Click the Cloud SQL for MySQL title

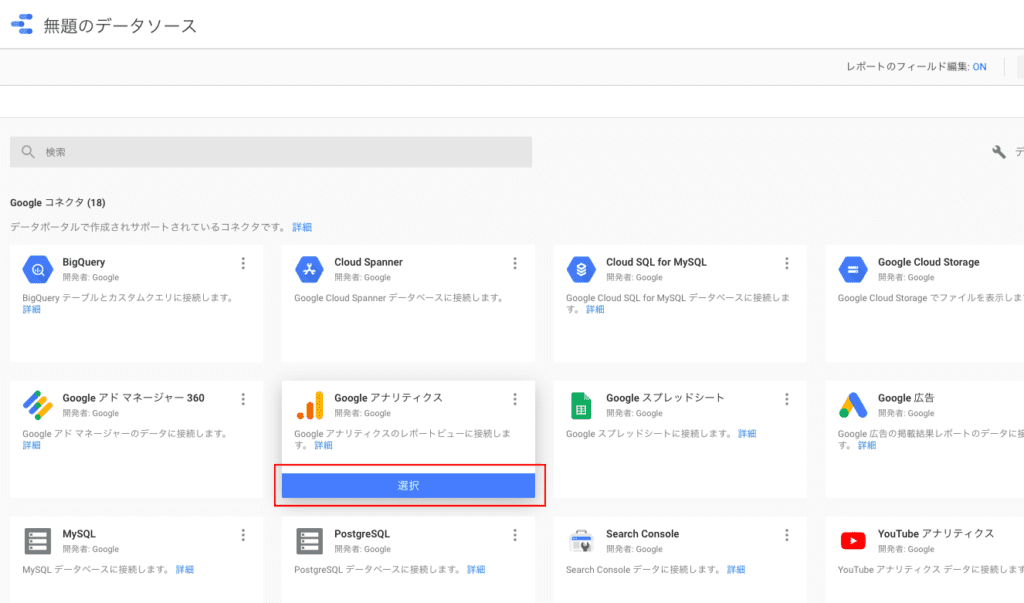point(656,262)
